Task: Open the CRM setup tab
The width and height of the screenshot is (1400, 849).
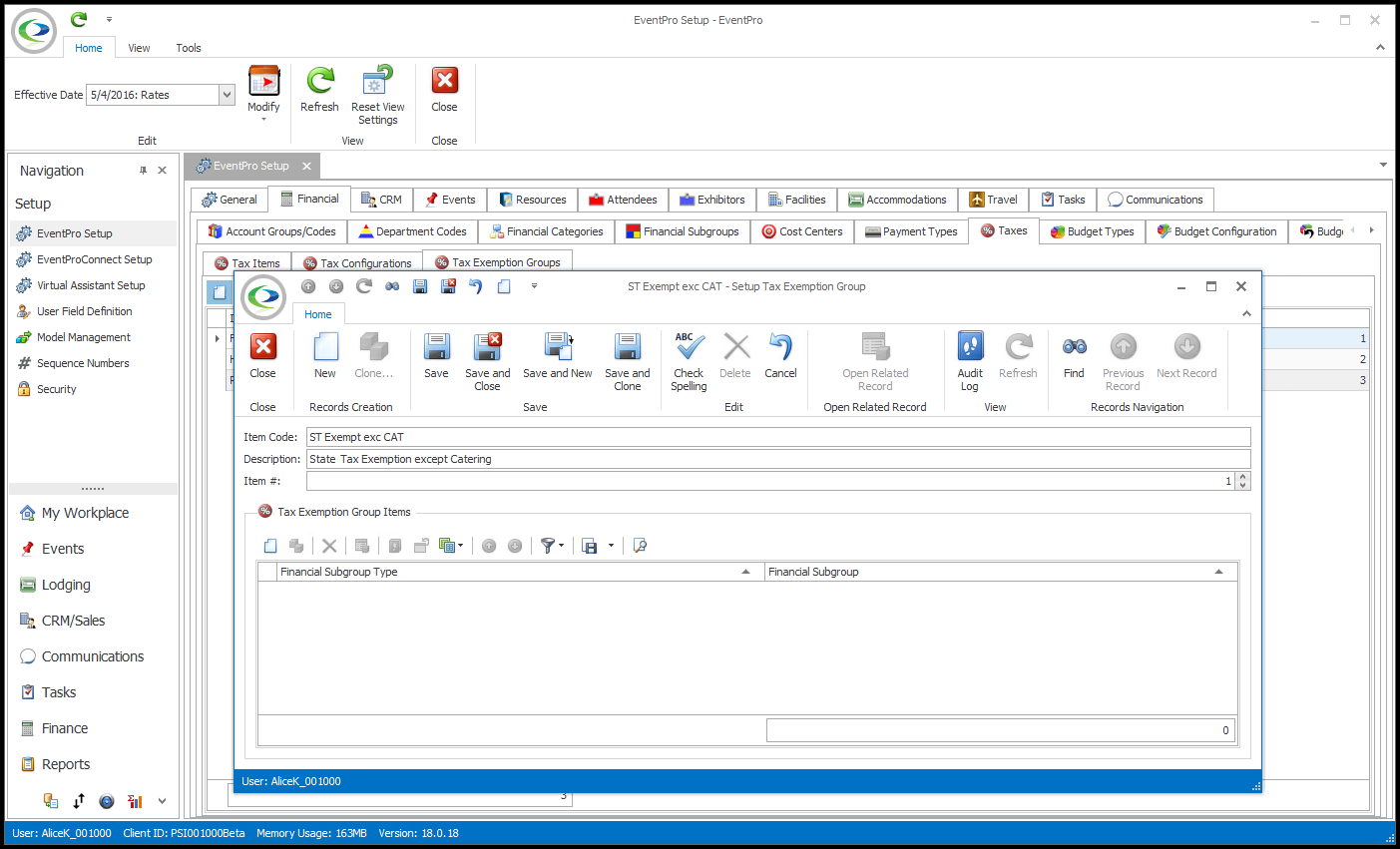Action: coord(381,200)
